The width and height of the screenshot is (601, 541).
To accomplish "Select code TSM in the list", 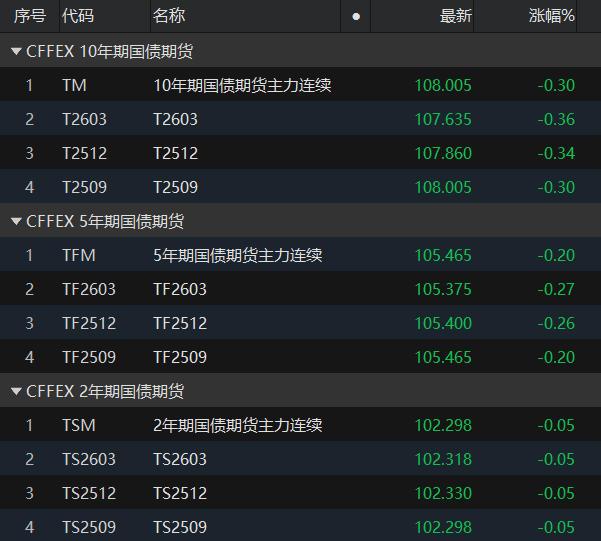I will click(x=79, y=425).
